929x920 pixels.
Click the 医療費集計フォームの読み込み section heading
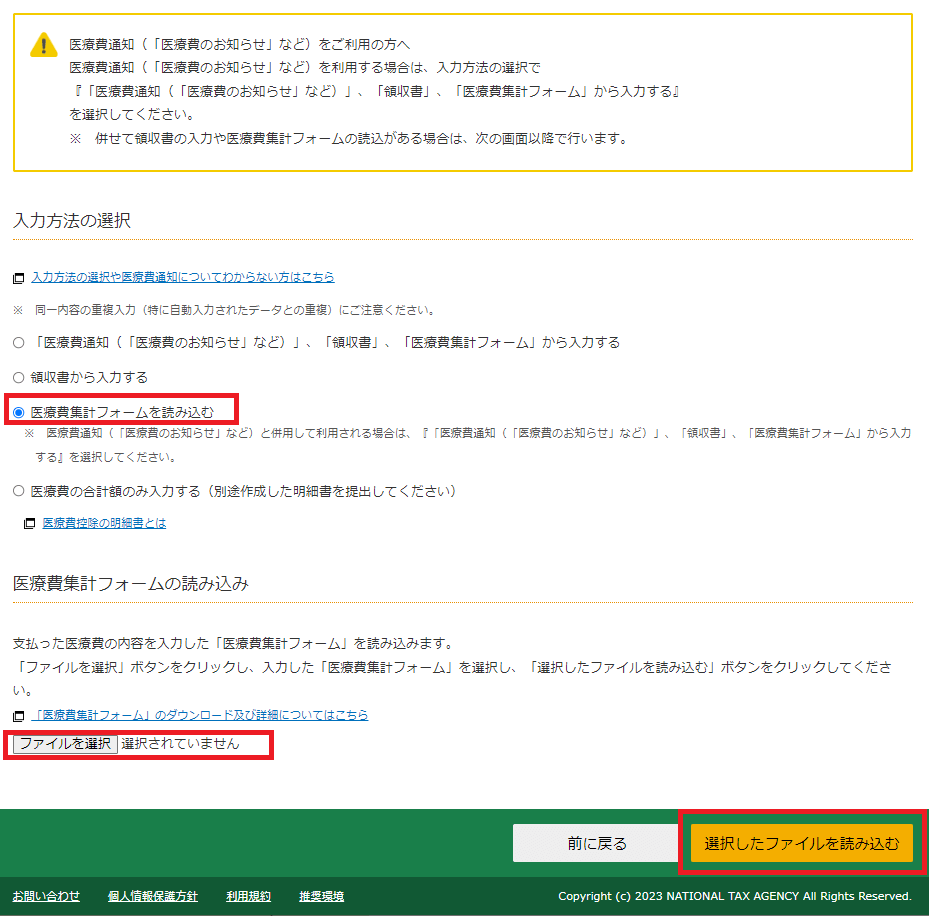[130, 584]
